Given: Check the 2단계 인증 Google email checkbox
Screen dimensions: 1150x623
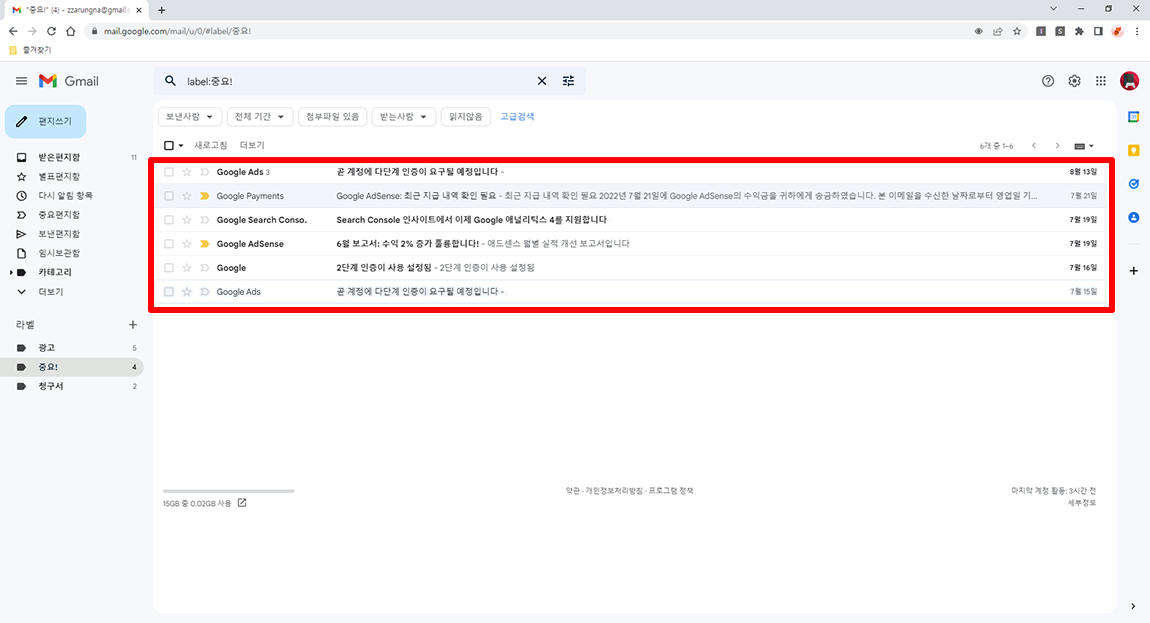Looking at the screenshot, I should point(169,268).
